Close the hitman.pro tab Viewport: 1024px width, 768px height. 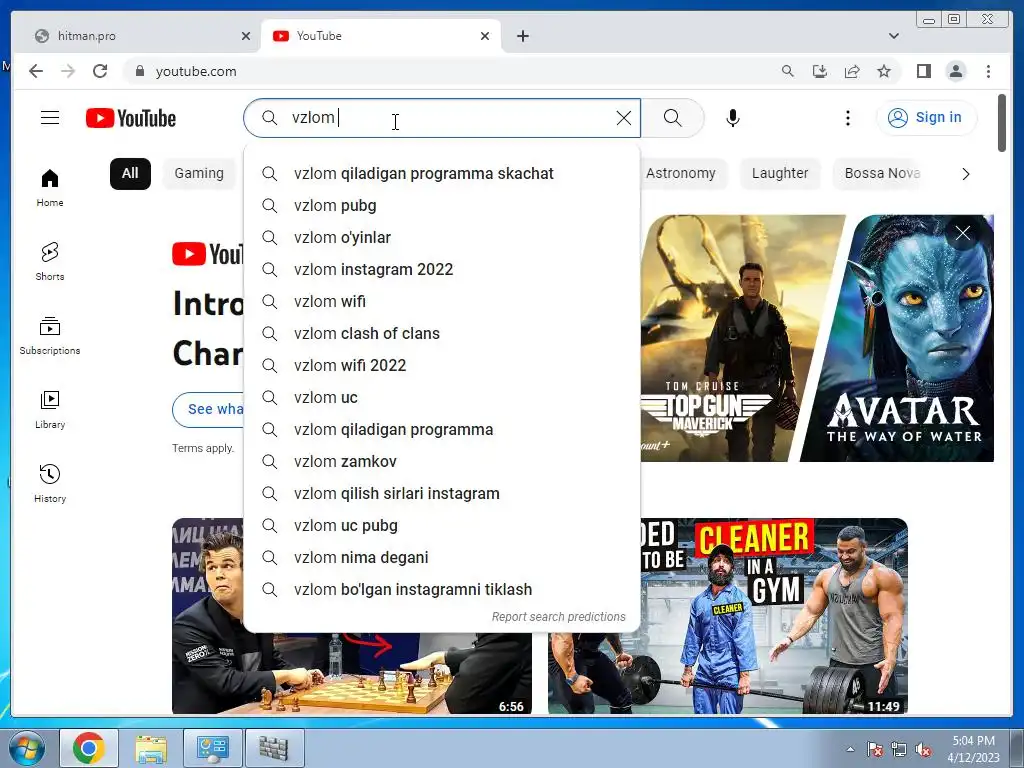246,36
